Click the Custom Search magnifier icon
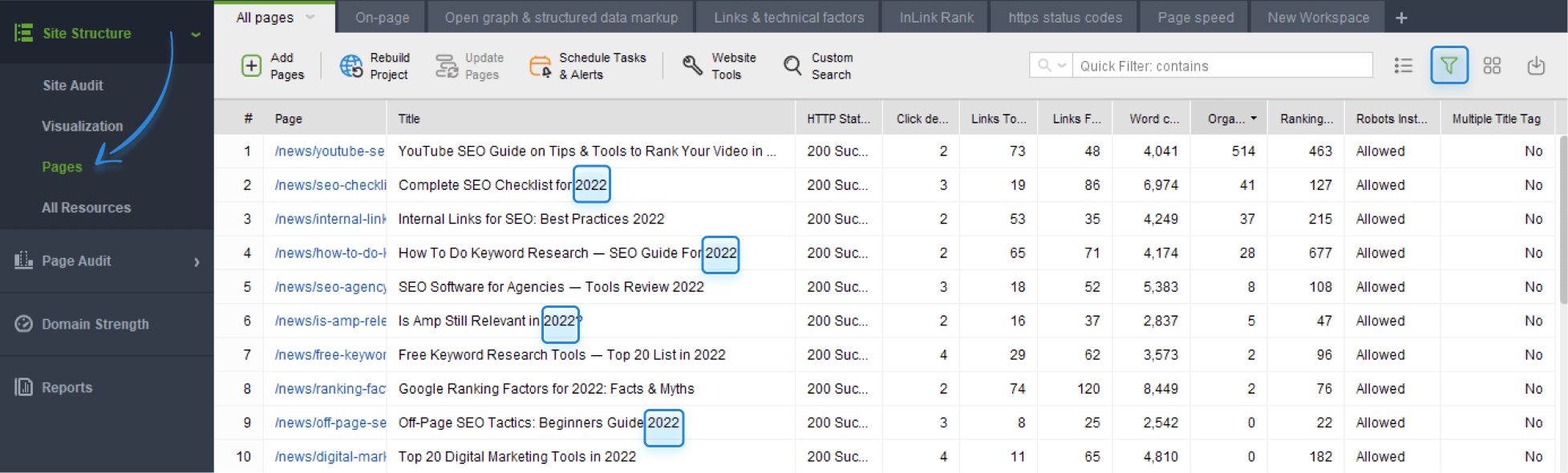 tap(792, 66)
